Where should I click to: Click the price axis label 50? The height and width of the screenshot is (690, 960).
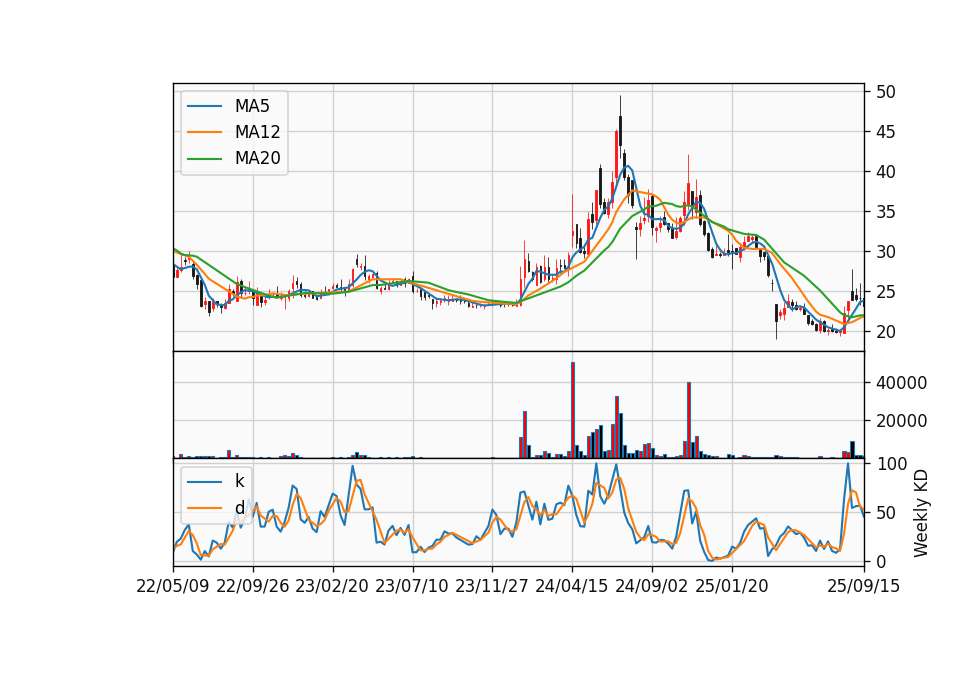pyautogui.click(x=885, y=92)
